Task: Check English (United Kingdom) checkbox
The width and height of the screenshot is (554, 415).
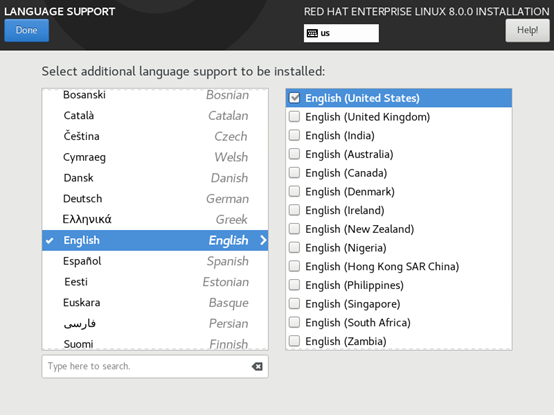Action: 294,117
